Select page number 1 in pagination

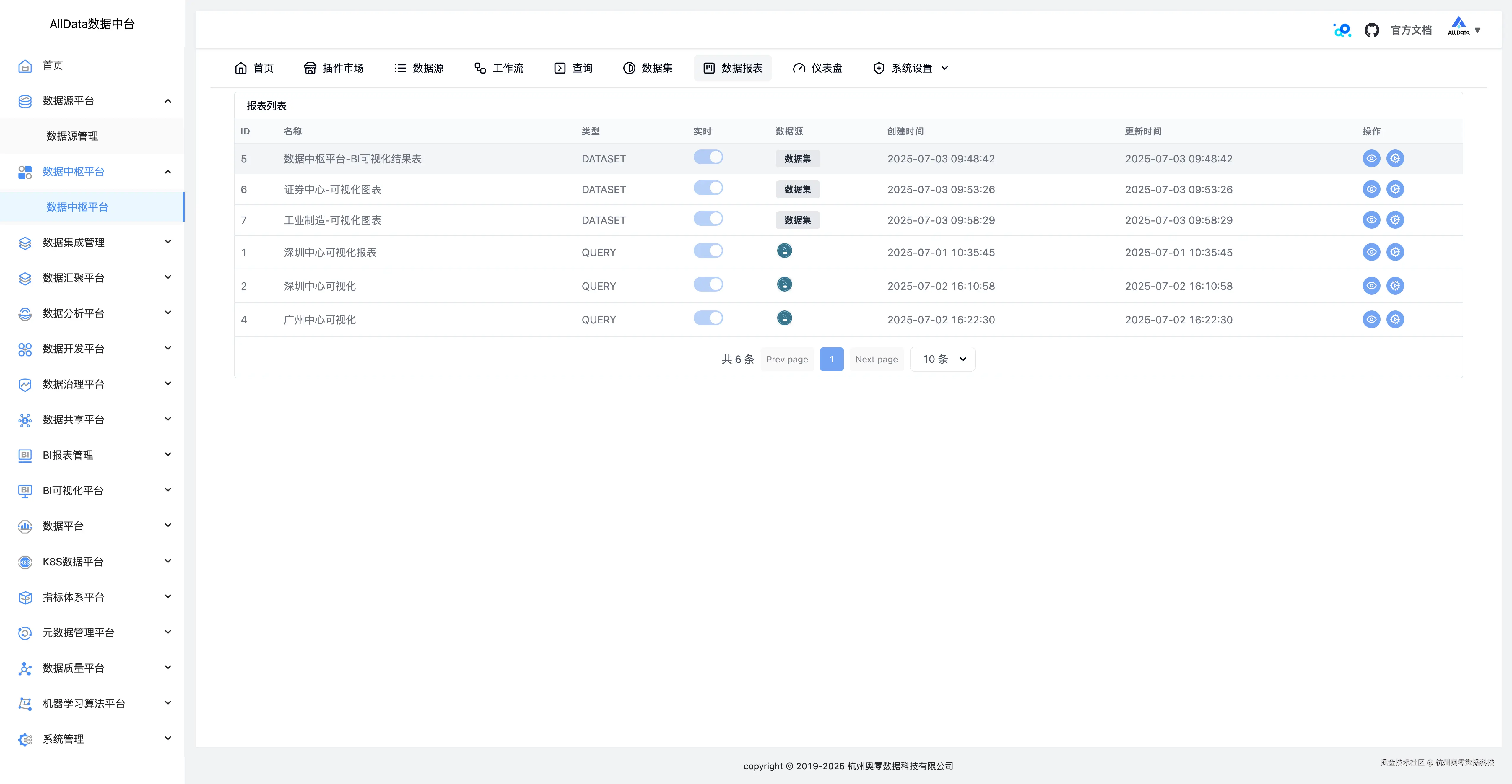click(x=831, y=359)
